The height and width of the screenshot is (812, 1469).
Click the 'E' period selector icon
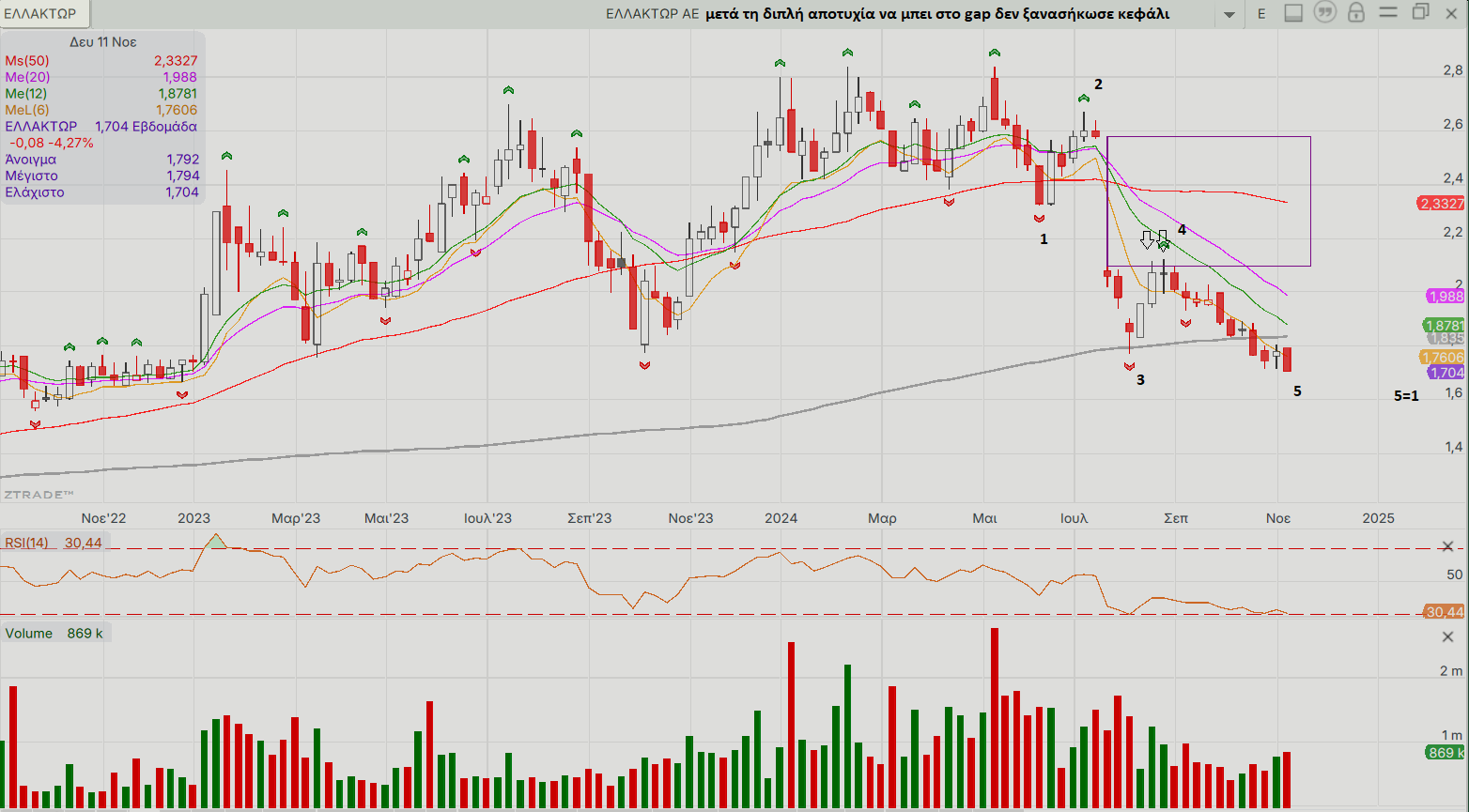coord(1261,14)
